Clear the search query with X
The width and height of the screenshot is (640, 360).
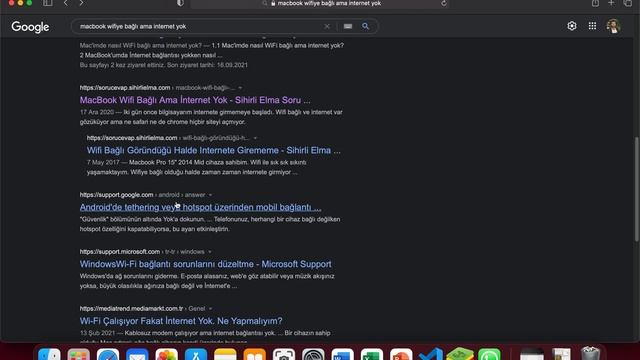click(327, 26)
